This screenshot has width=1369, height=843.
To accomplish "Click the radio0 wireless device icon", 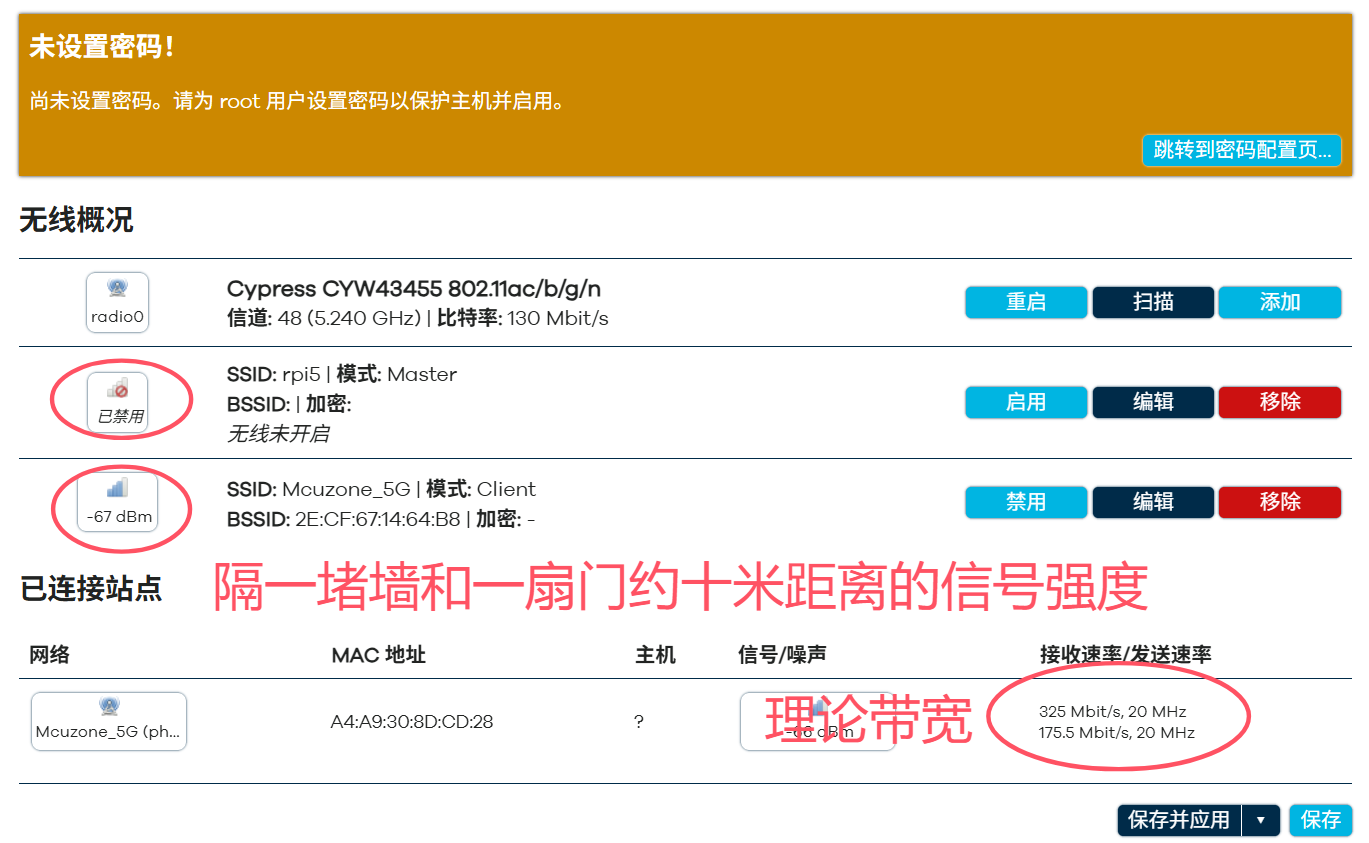I will [x=117, y=302].
